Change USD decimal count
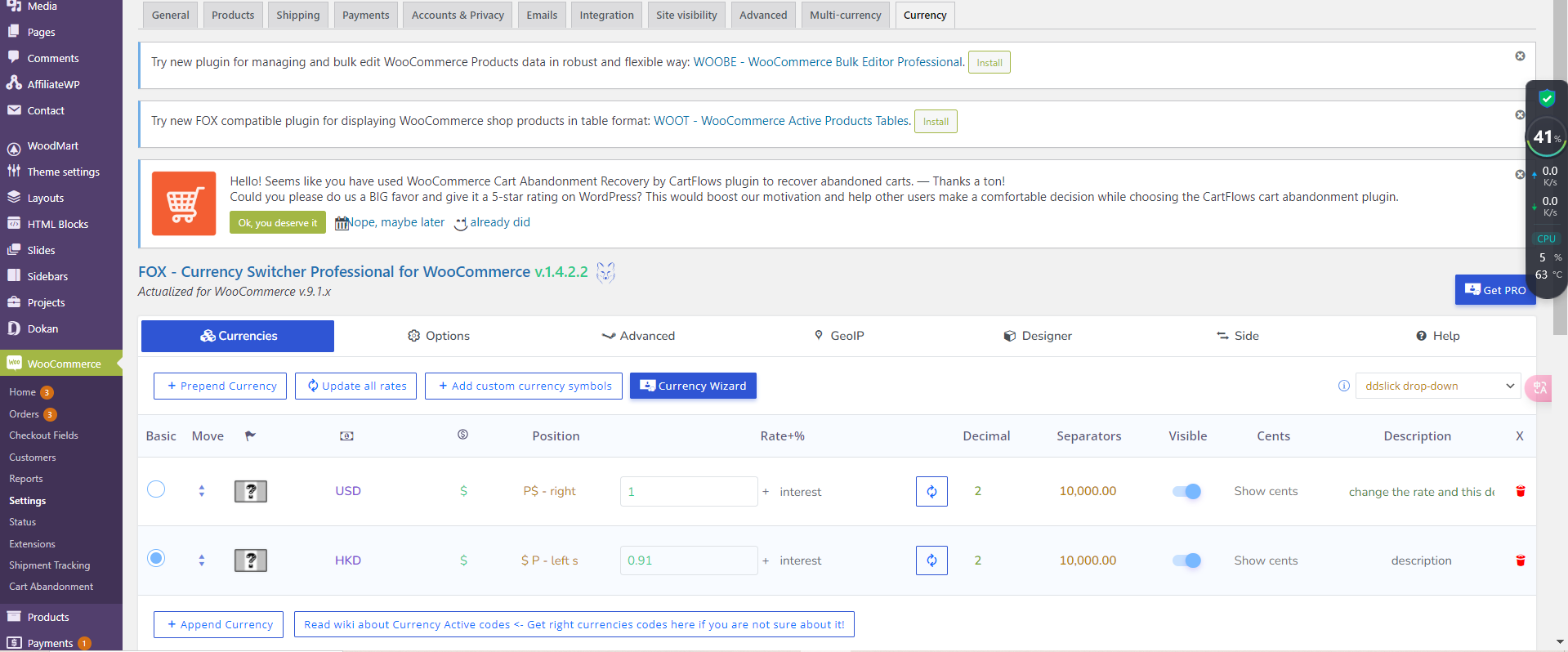This screenshot has width=1568, height=652. (977, 491)
